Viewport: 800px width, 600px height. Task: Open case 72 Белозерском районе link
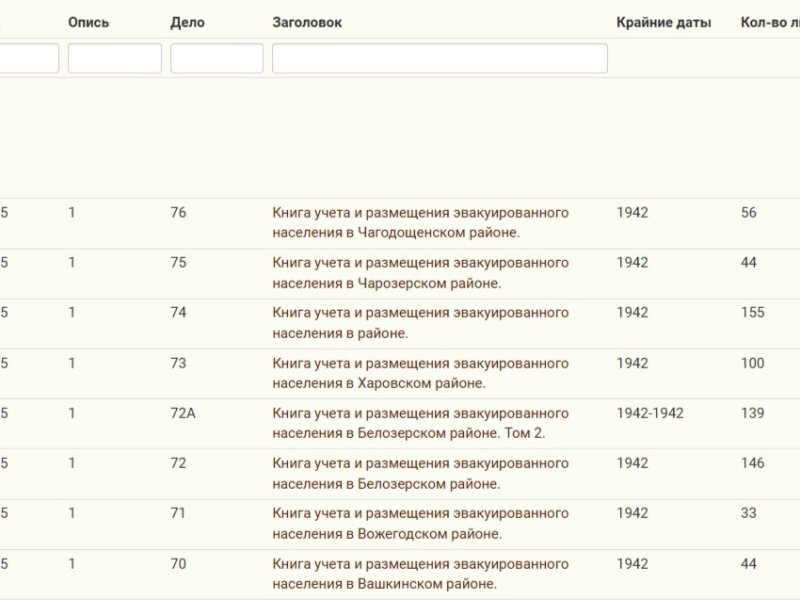tap(420, 473)
